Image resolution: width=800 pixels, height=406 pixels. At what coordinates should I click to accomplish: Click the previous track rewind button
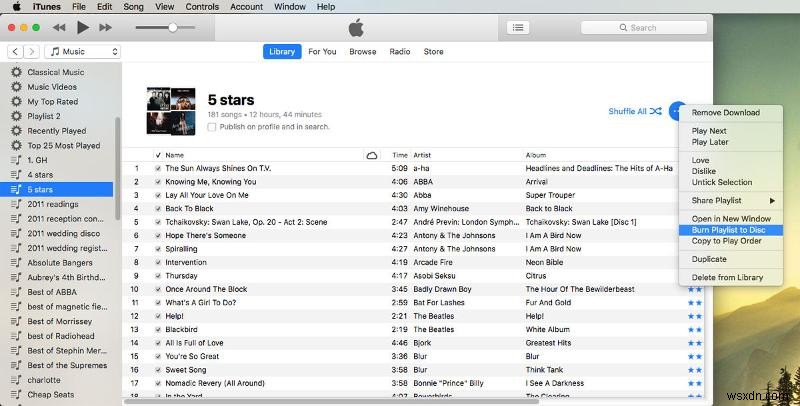pos(59,28)
